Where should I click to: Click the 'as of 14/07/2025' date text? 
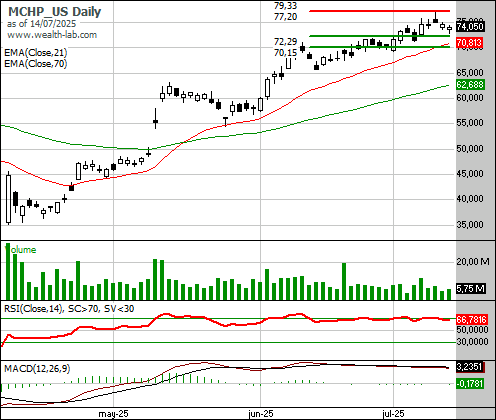tap(41, 24)
